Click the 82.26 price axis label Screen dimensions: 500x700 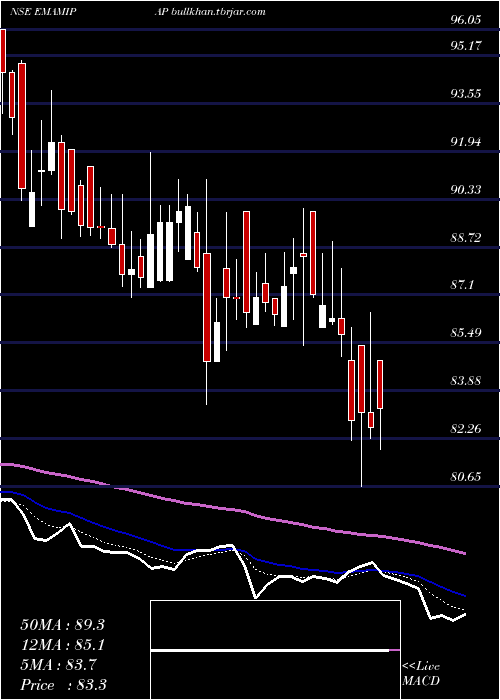click(x=466, y=429)
